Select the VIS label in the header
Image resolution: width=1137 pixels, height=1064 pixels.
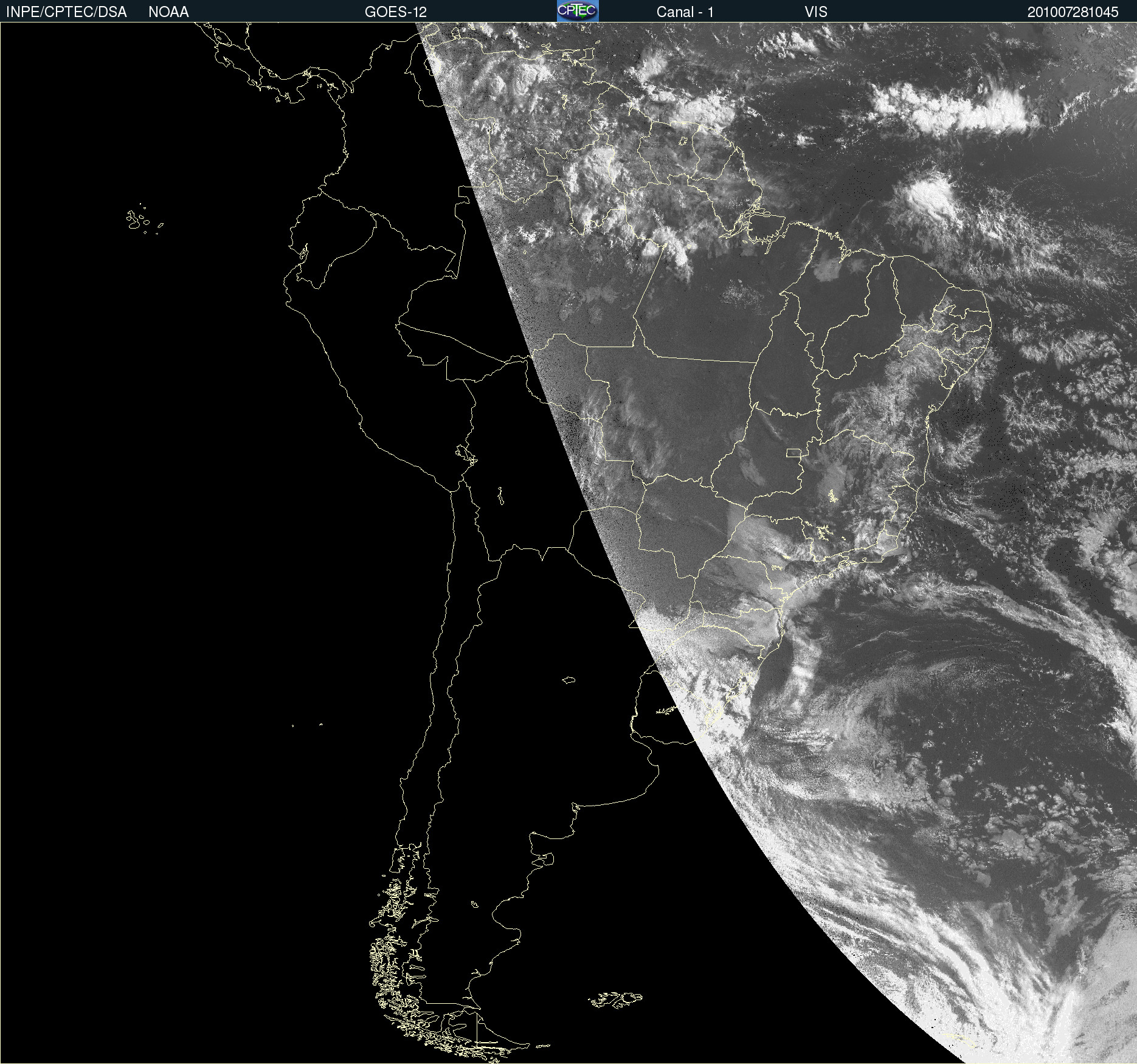[x=816, y=12]
